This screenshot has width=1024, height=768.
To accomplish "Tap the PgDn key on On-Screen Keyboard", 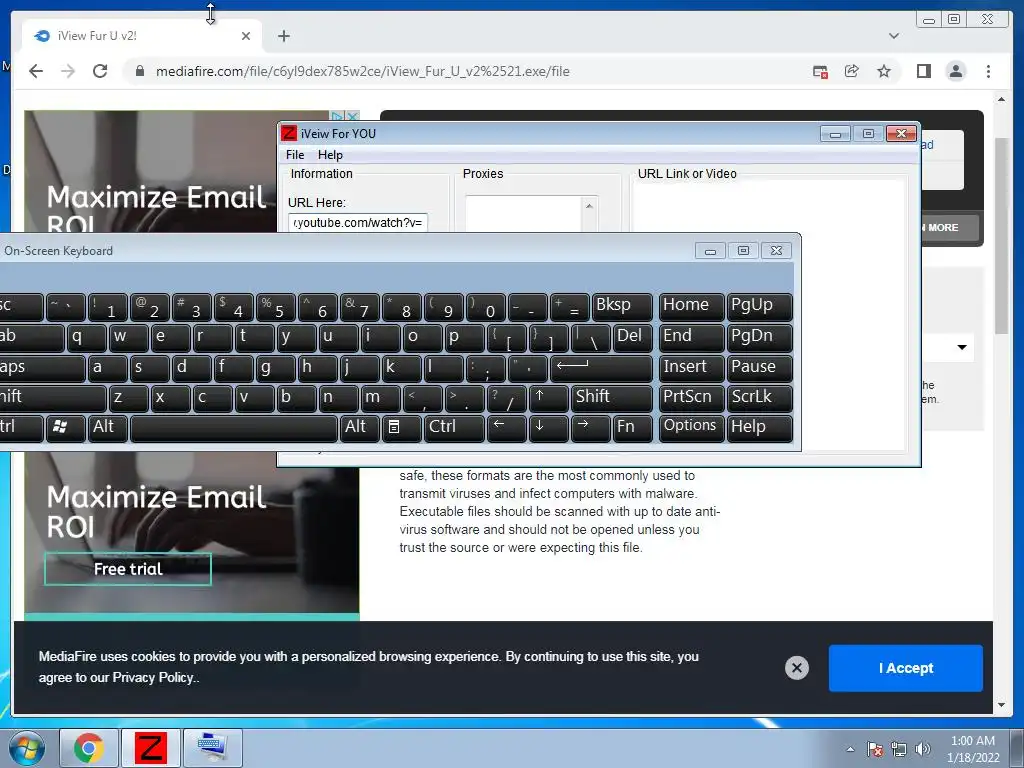I will [760, 337].
